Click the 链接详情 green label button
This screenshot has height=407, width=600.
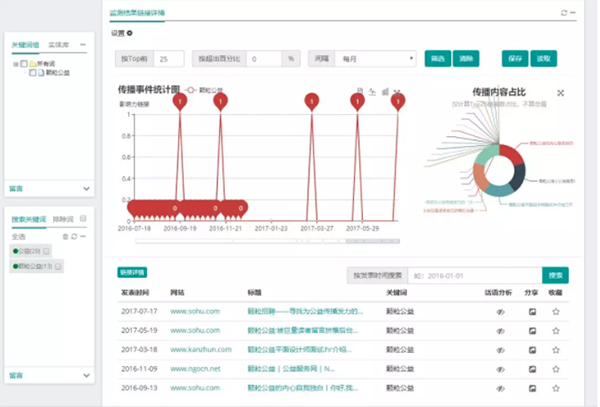click(132, 272)
